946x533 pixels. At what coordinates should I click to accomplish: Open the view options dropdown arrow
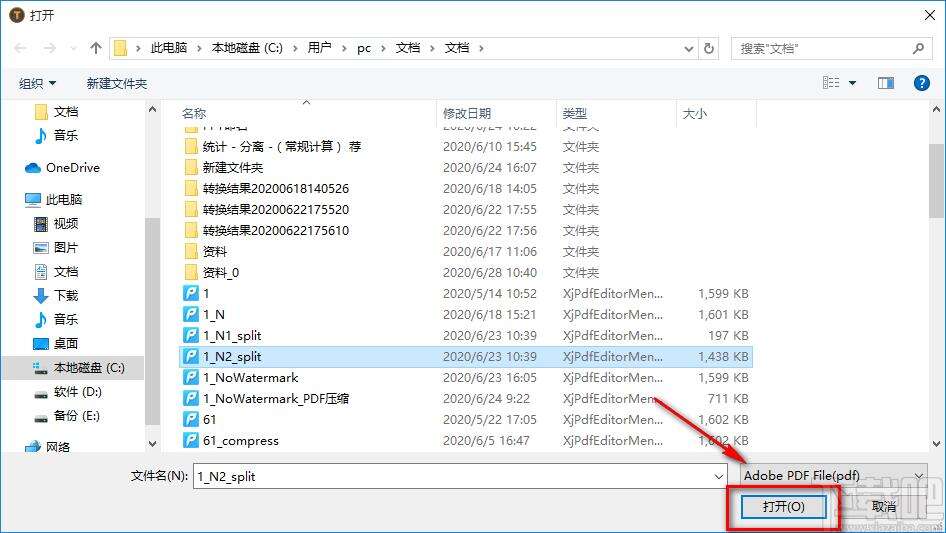(852, 83)
